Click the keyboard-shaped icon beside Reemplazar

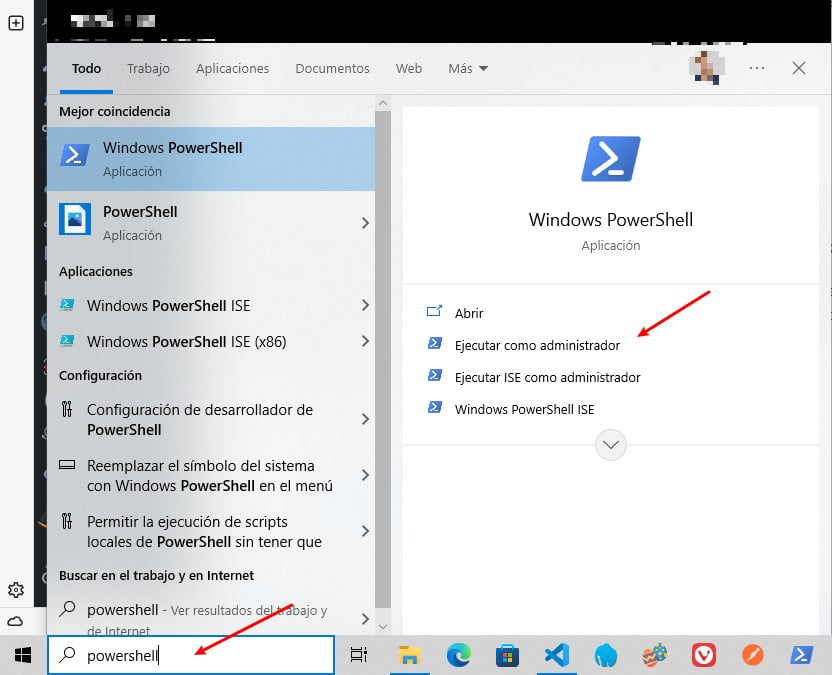(67, 465)
